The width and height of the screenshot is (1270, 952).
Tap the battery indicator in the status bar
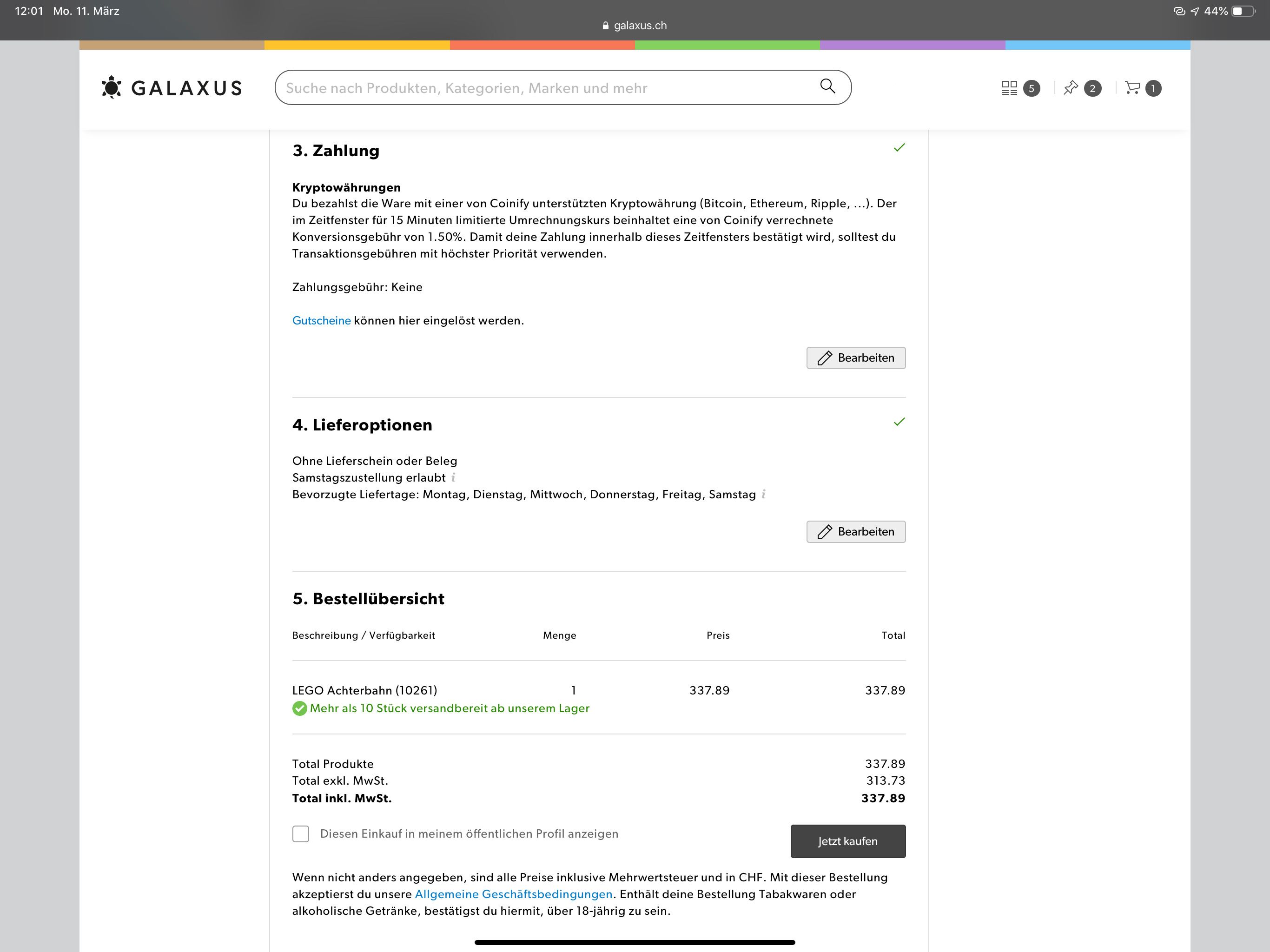tap(1244, 11)
